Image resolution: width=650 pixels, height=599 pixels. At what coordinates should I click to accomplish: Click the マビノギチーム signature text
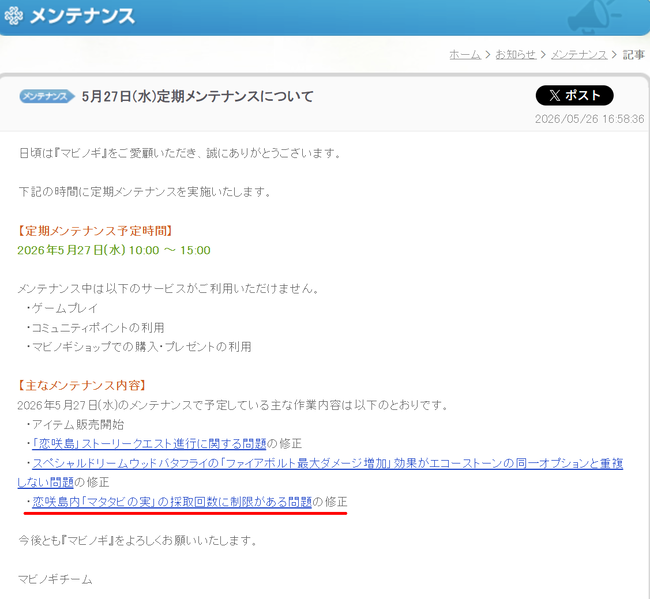(55, 579)
